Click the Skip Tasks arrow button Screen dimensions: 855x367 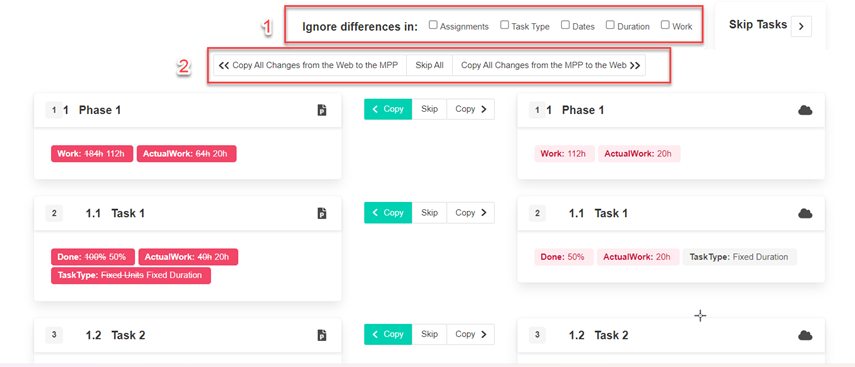pyautogui.click(x=801, y=26)
